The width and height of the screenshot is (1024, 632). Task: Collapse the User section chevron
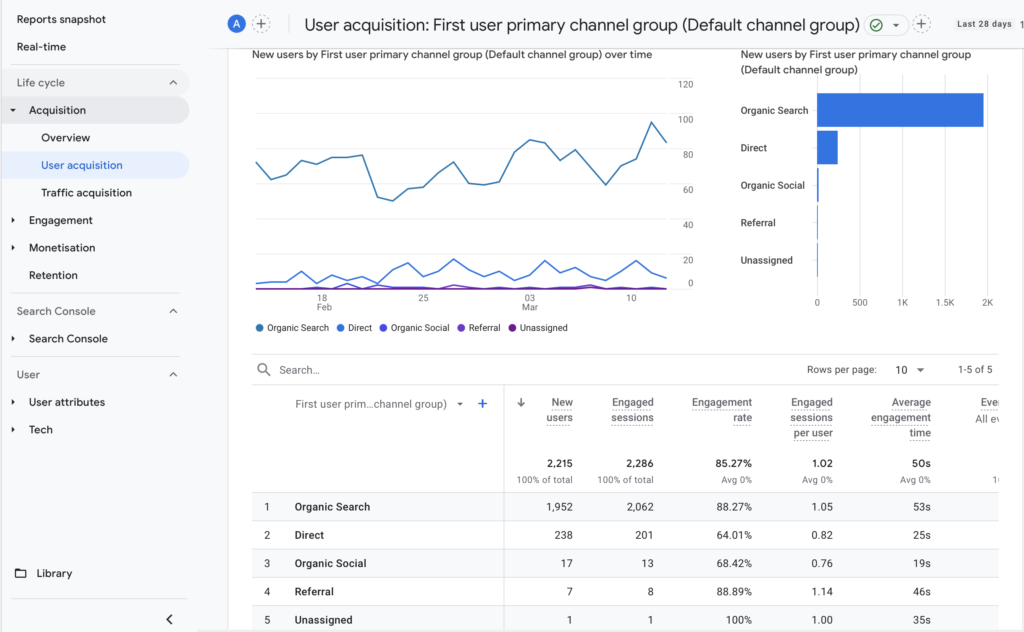(x=173, y=375)
